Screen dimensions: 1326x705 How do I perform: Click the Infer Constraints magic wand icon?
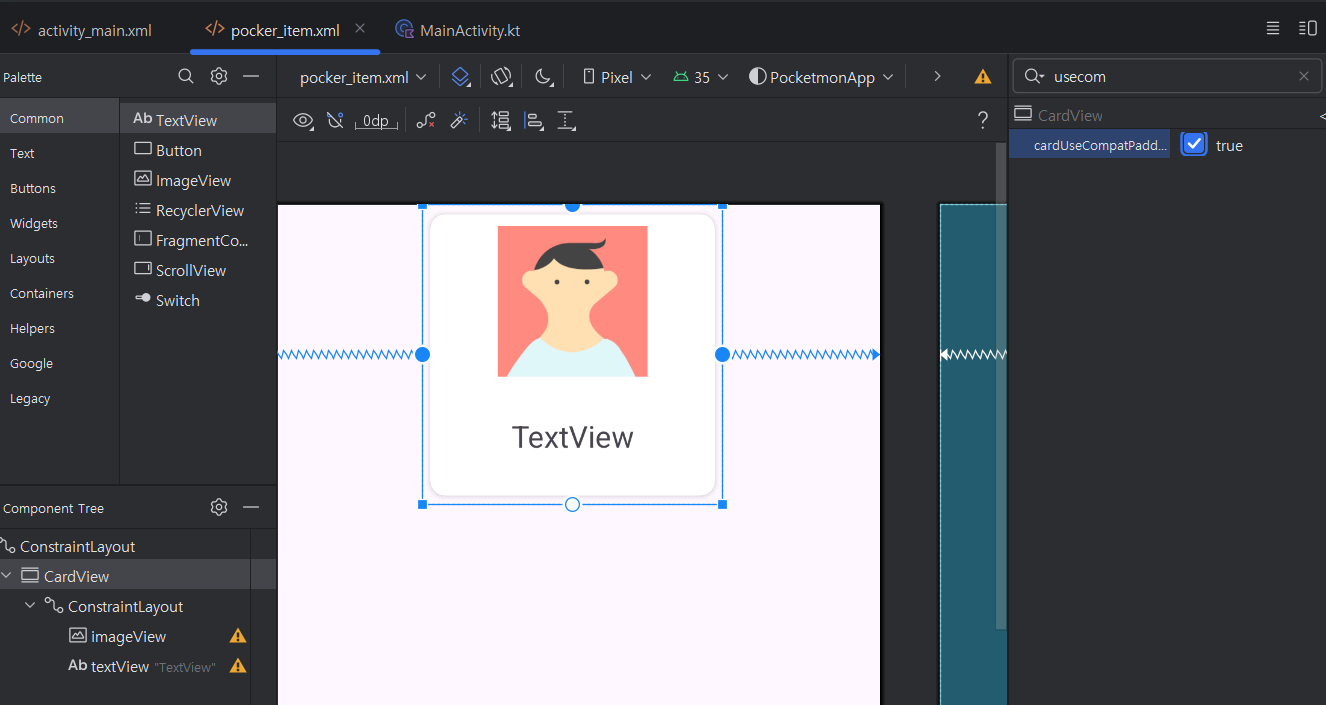tap(459, 121)
